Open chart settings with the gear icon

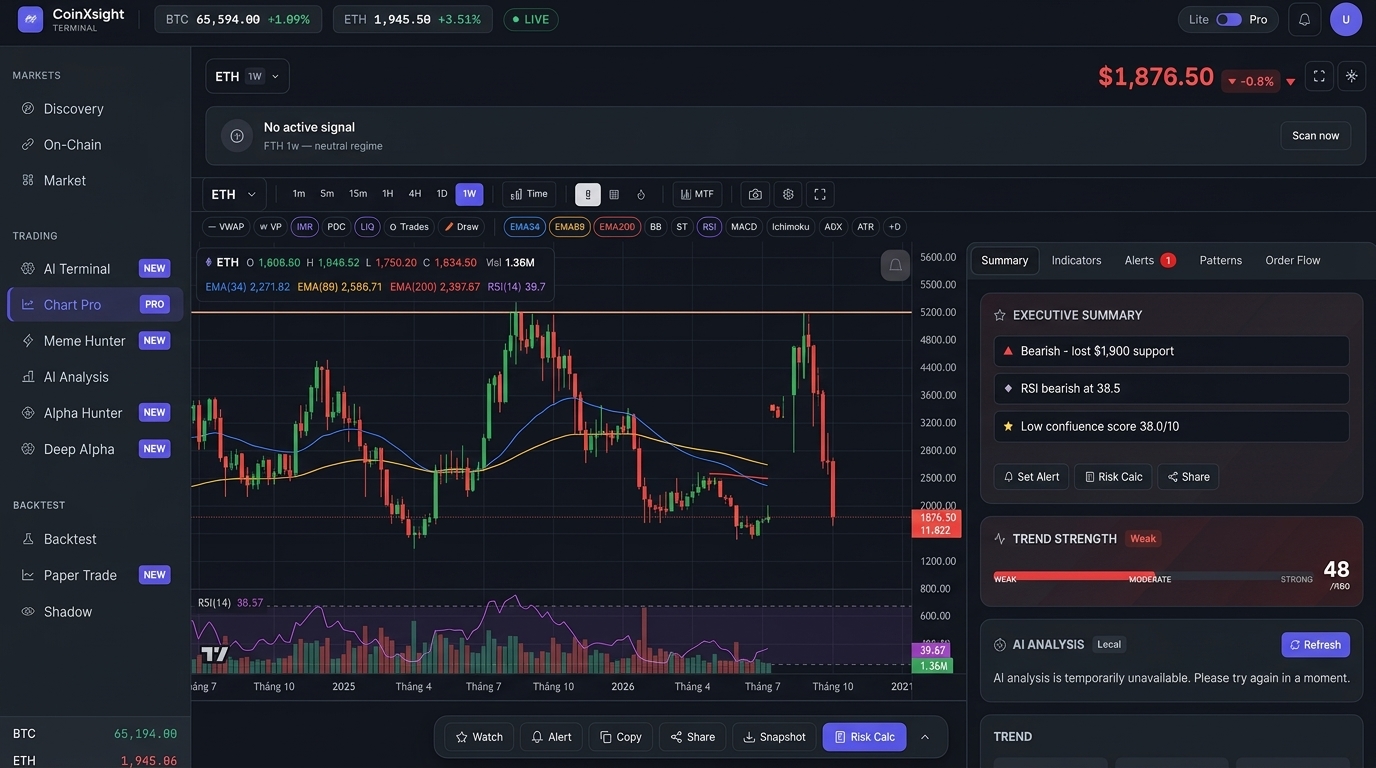click(788, 194)
